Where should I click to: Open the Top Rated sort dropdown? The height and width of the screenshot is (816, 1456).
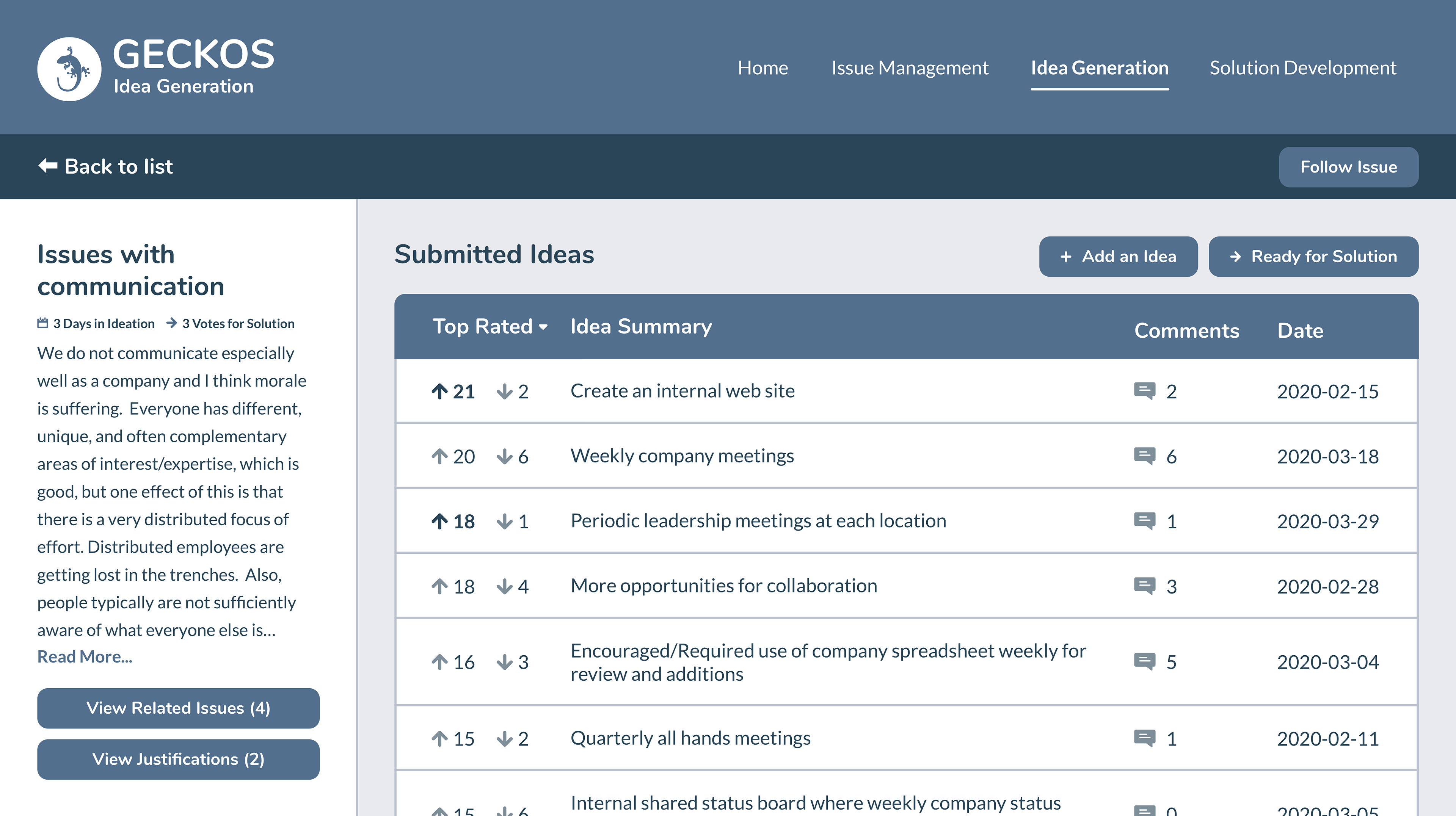tap(490, 327)
